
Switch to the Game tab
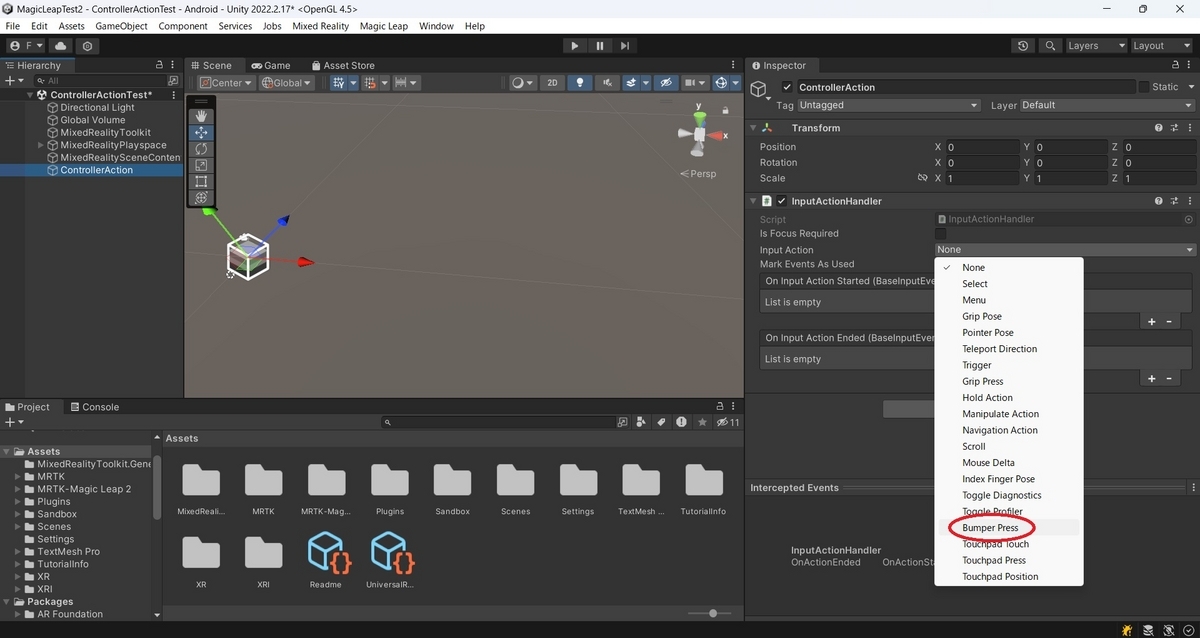(270, 66)
